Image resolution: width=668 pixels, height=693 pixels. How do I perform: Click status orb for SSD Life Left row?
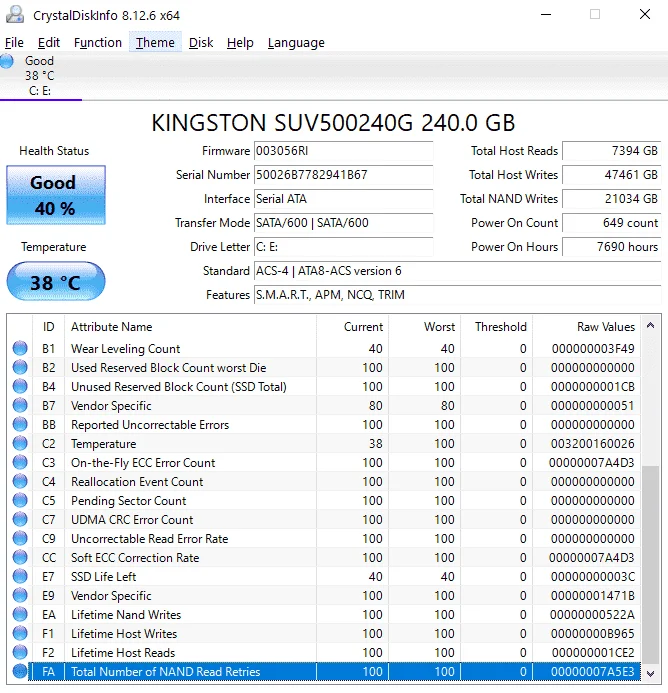(x=20, y=576)
